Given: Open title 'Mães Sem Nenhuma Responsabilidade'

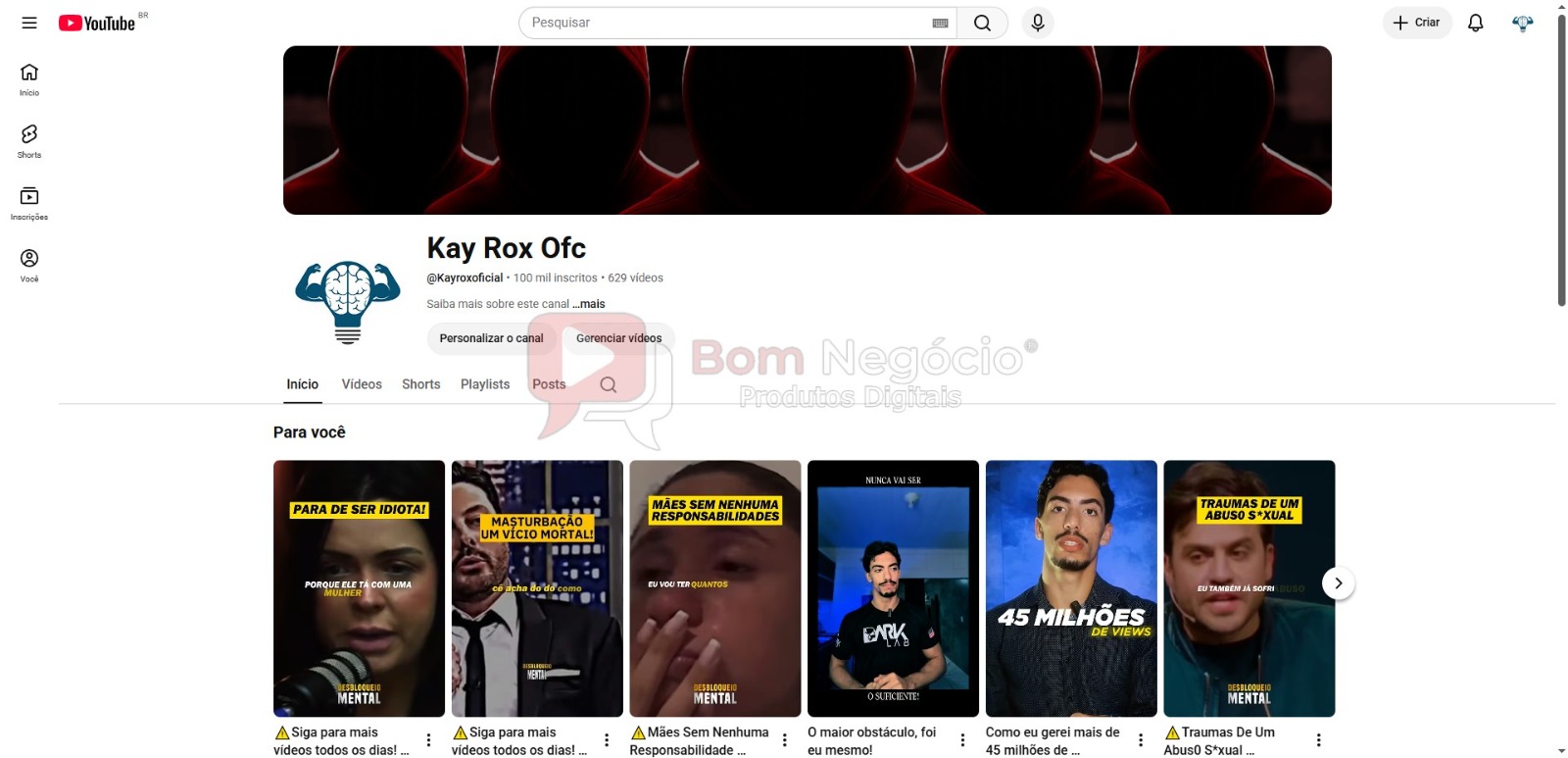Looking at the screenshot, I should (x=700, y=741).
